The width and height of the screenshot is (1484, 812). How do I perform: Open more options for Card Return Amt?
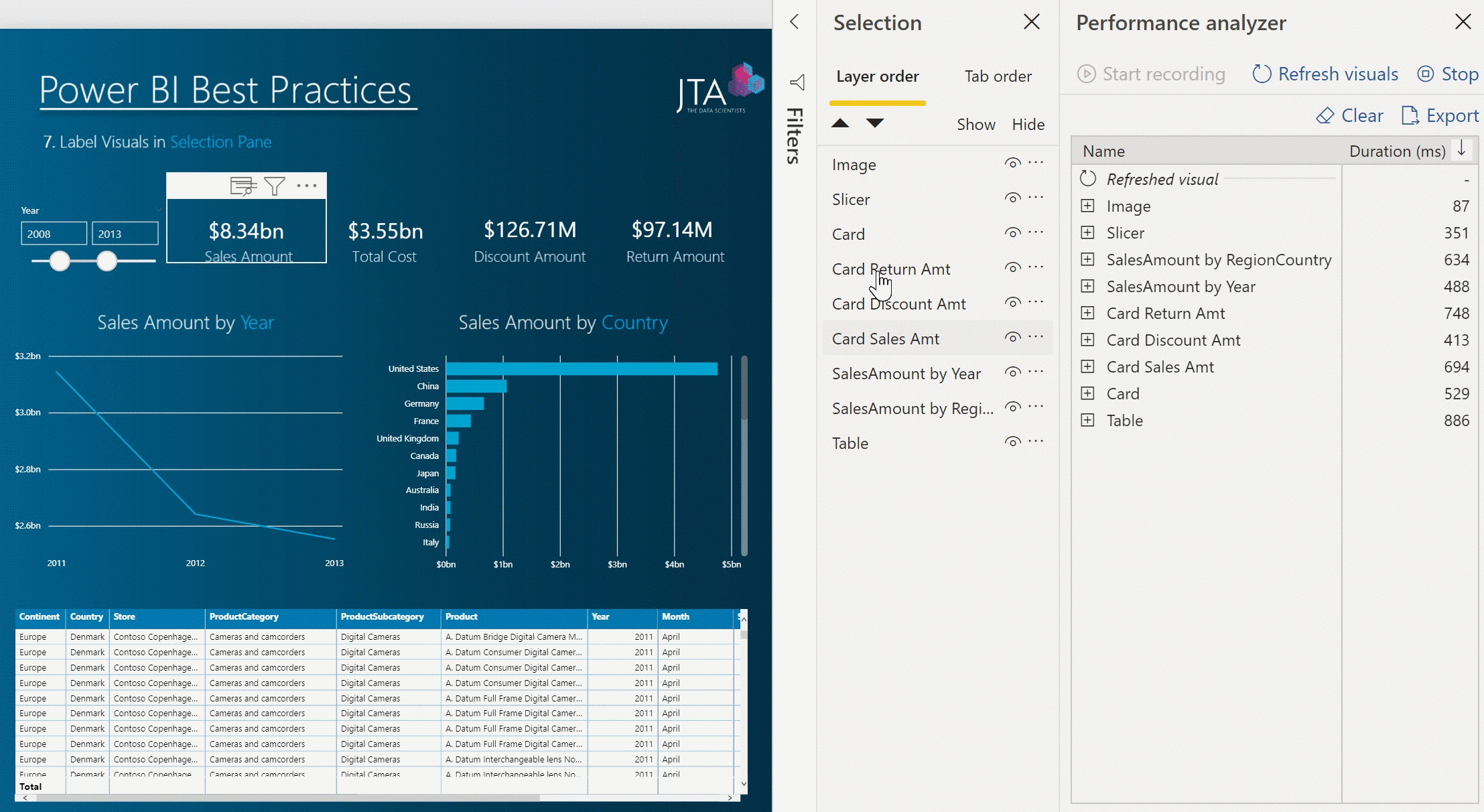click(1036, 267)
